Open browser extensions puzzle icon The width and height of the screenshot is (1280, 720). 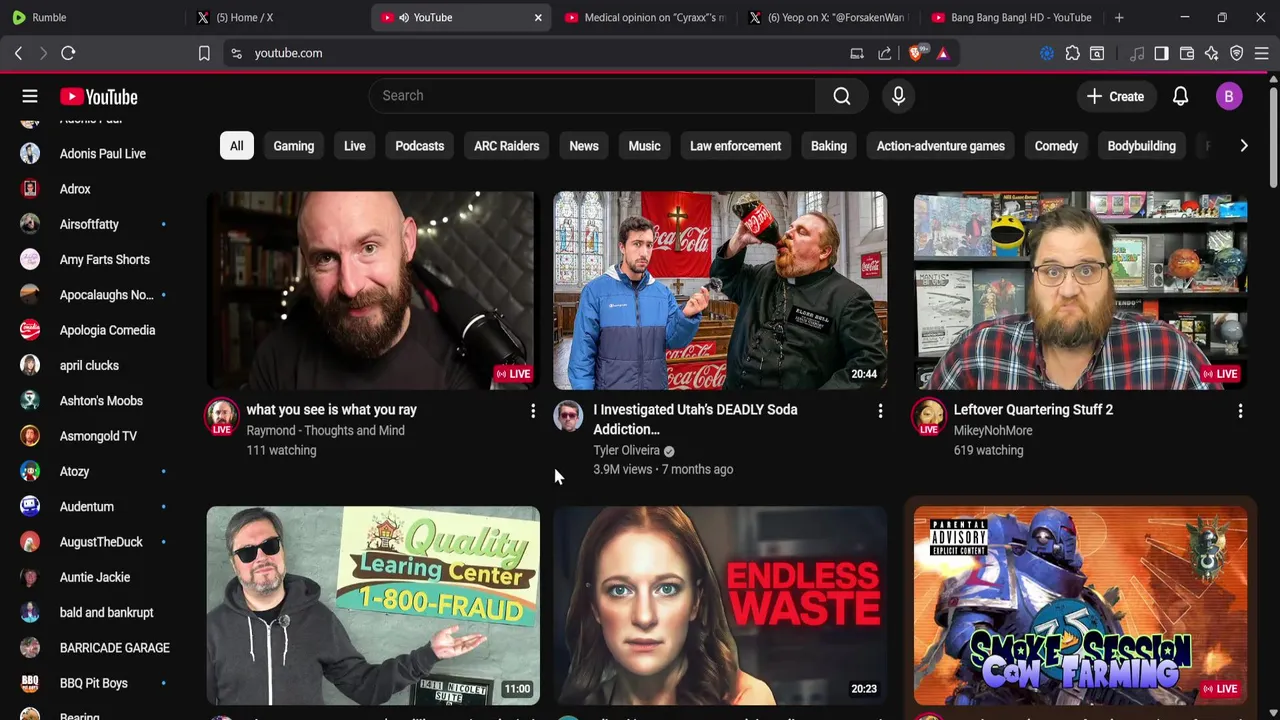tap(1072, 53)
